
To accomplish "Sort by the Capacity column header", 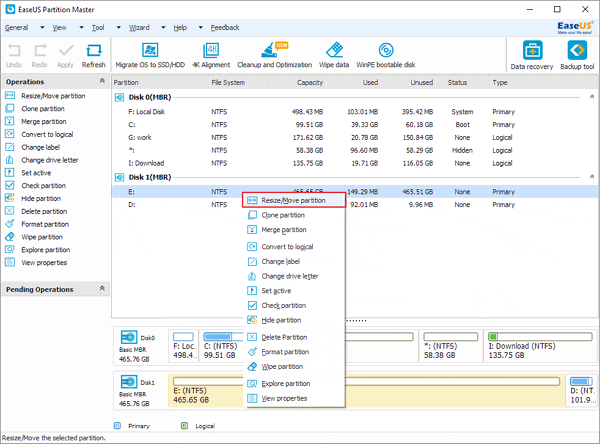I will (x=298, y=82).
